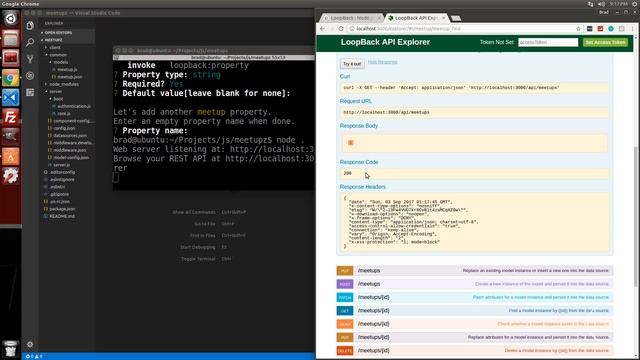Open config.json file
This screenshot has width=640, height=360.
tap(64, 128)
